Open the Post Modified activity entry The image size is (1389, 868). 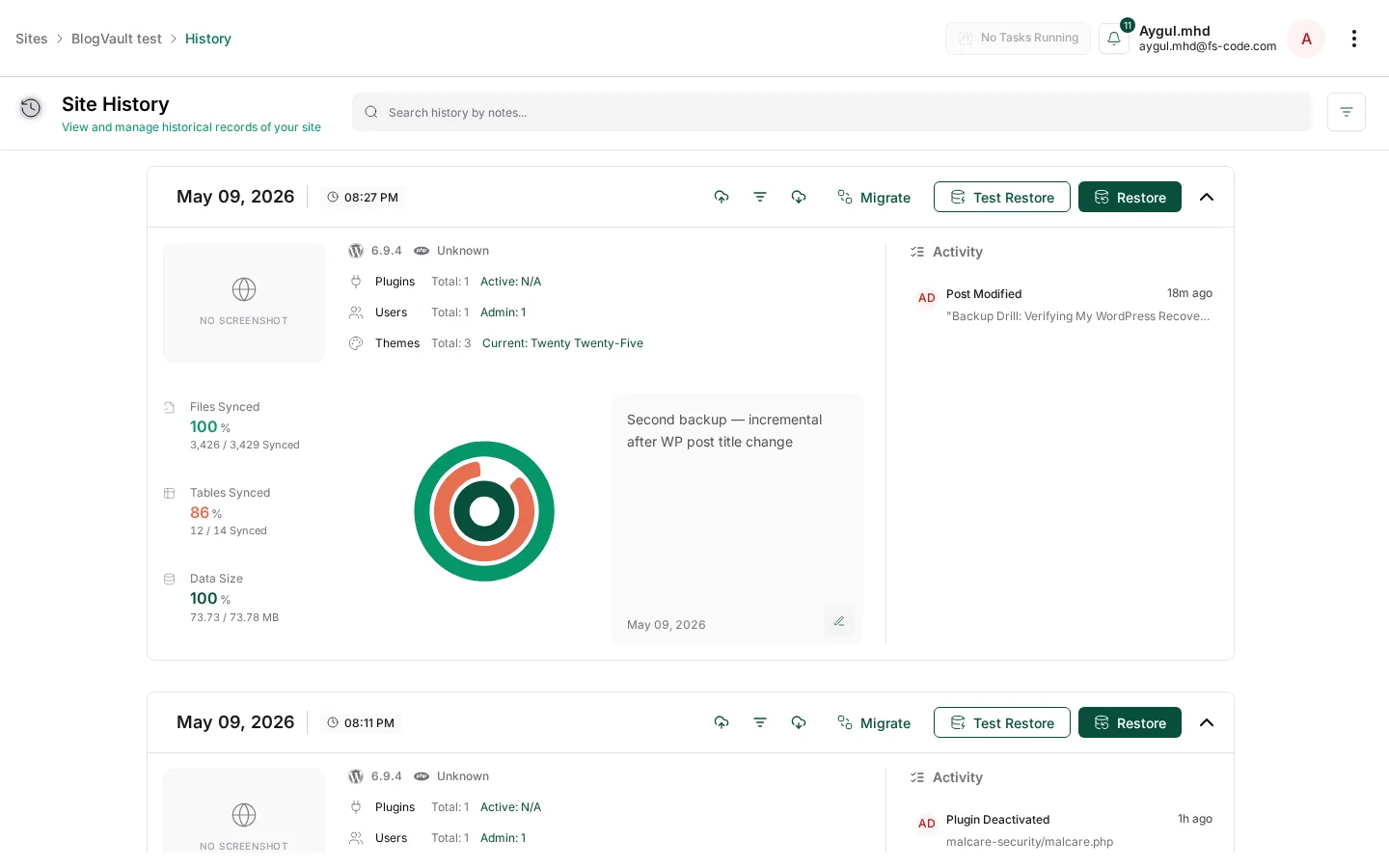point(1065,305)
